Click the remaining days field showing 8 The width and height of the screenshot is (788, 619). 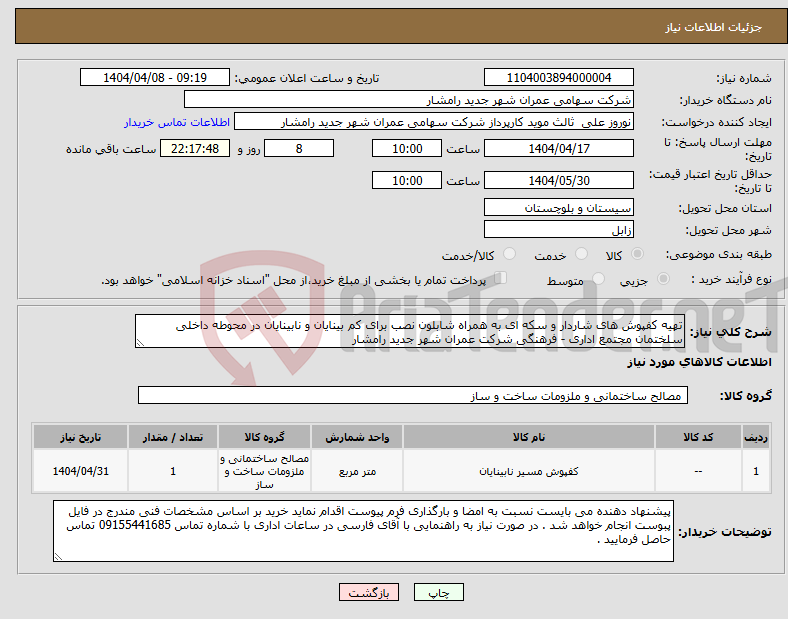coord(299,148)
